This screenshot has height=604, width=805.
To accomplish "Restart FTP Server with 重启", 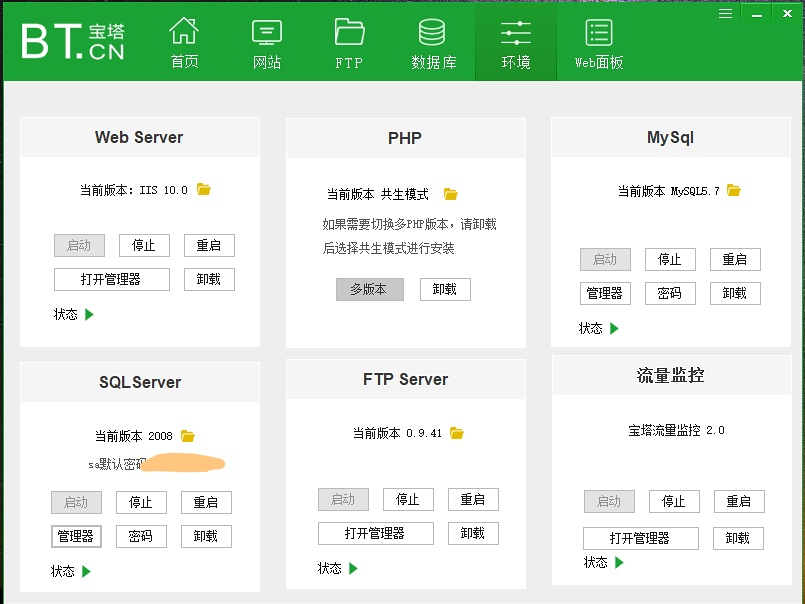I will [473, 499].
